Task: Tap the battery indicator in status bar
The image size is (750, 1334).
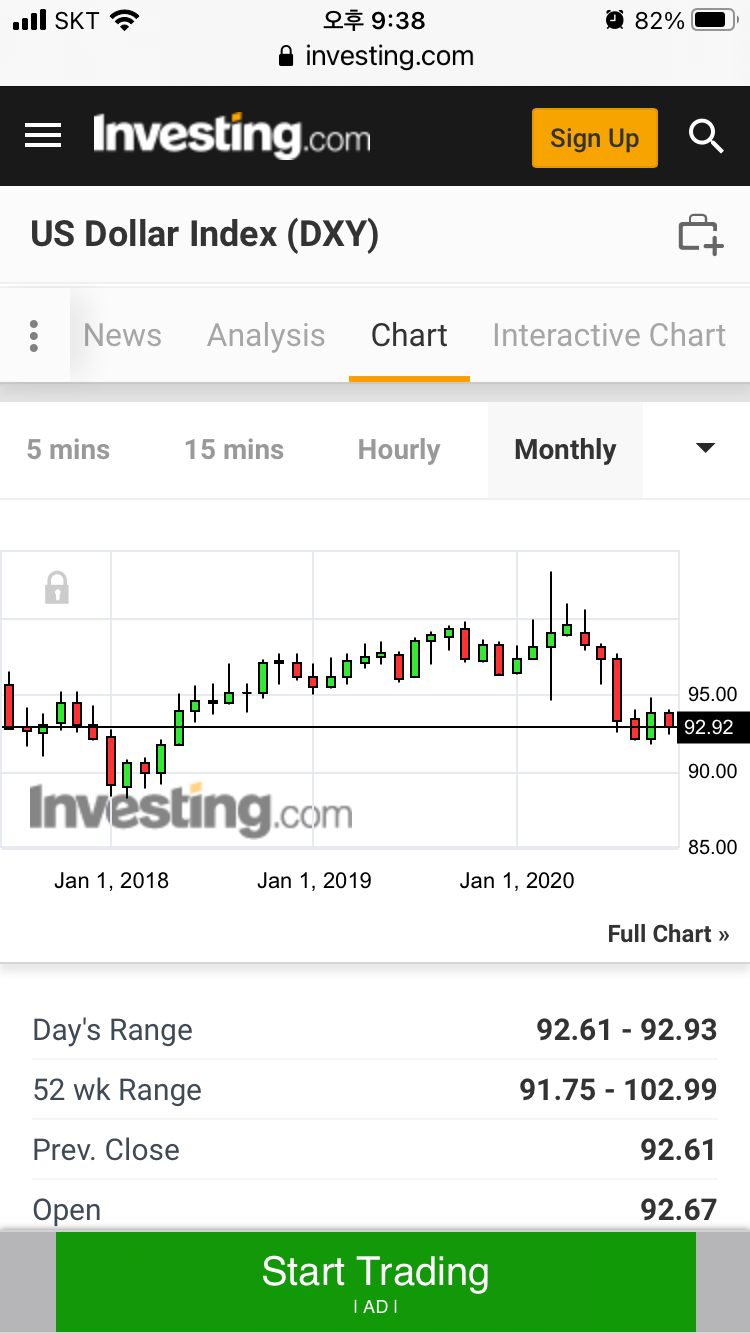Action: (x=714, y=20)
